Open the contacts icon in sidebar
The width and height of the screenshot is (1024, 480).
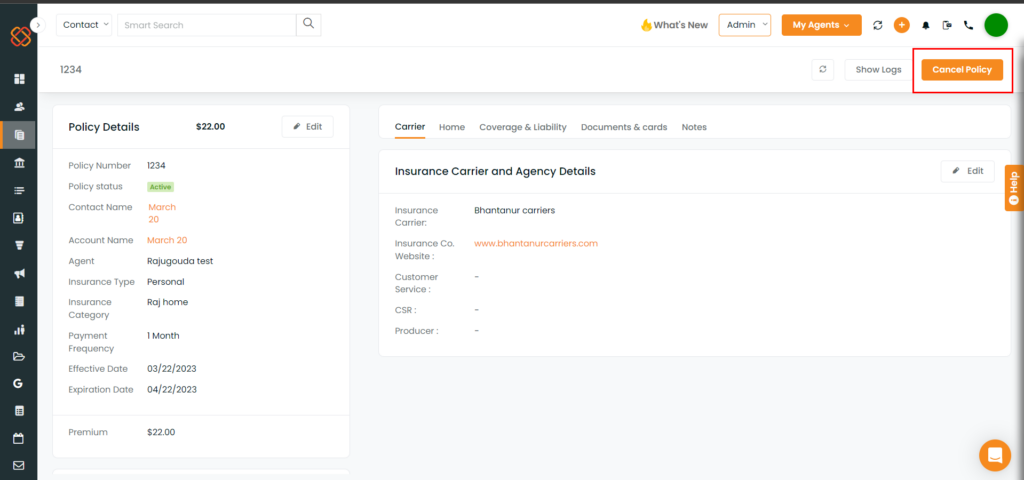[20, 106]
